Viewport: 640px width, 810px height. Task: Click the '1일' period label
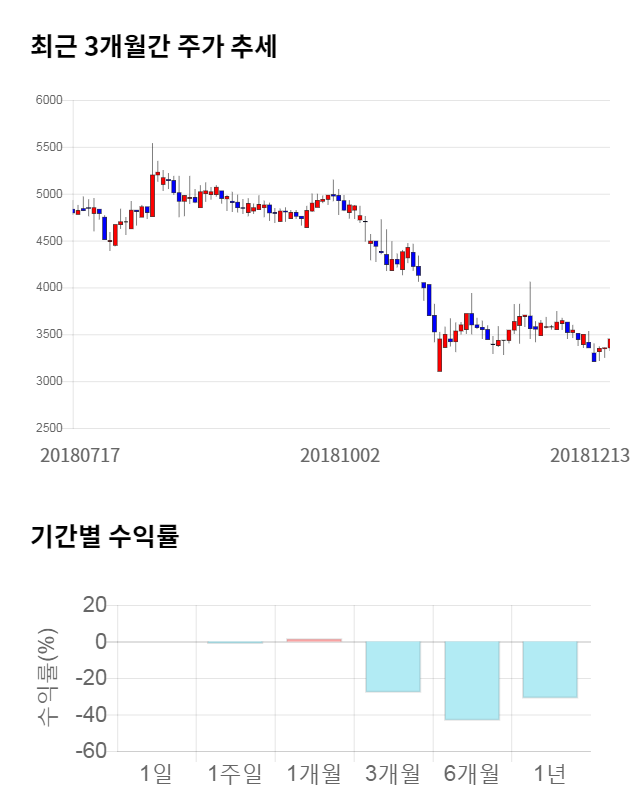click(156, 772)
